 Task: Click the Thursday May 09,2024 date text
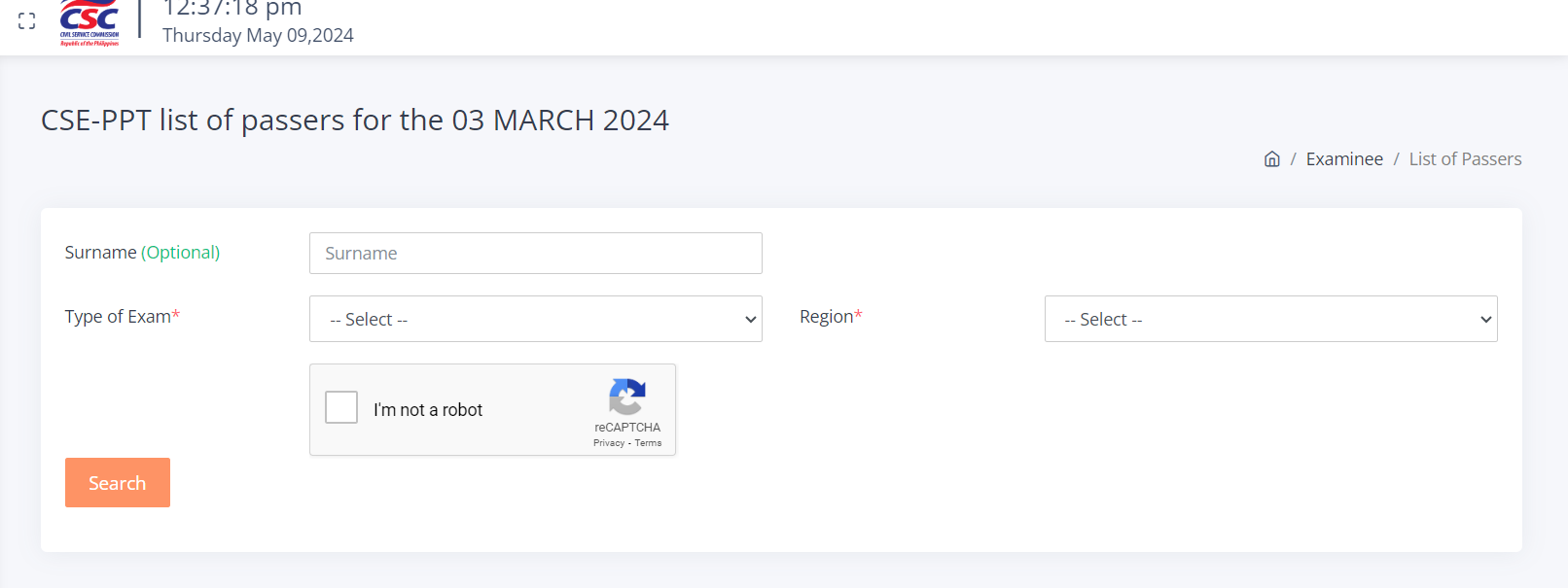click(258, 36)
